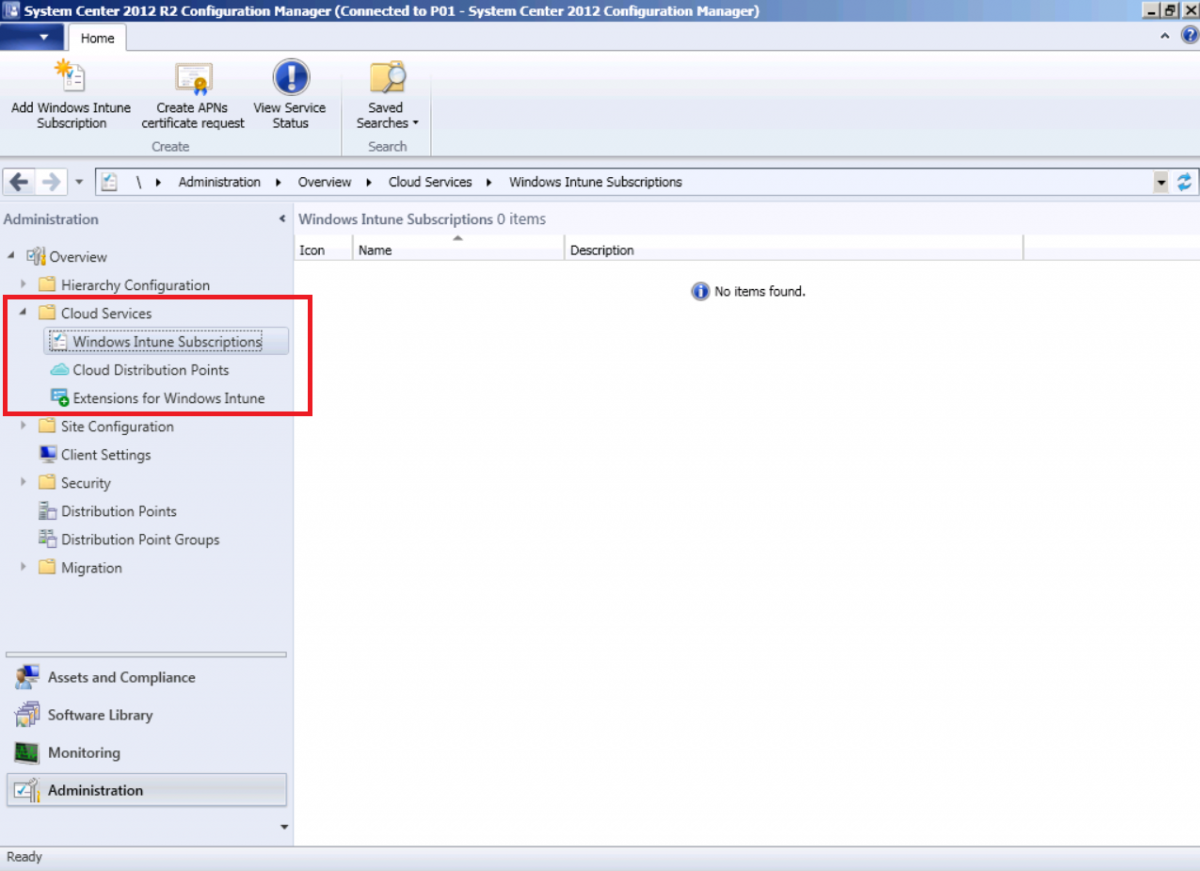Screen dimensions: 1200x871
Task: Switch to Assets and Compliance workspace
Action: [147, 677]
